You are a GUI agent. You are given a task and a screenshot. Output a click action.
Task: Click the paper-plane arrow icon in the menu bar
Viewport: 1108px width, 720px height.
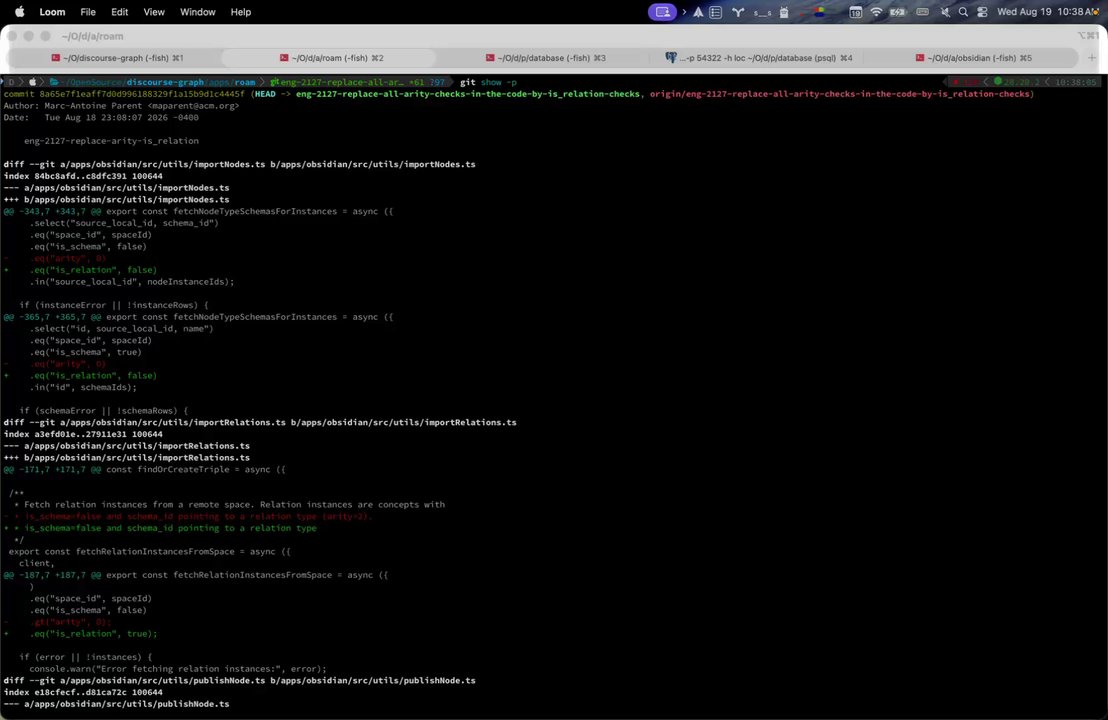698,12
